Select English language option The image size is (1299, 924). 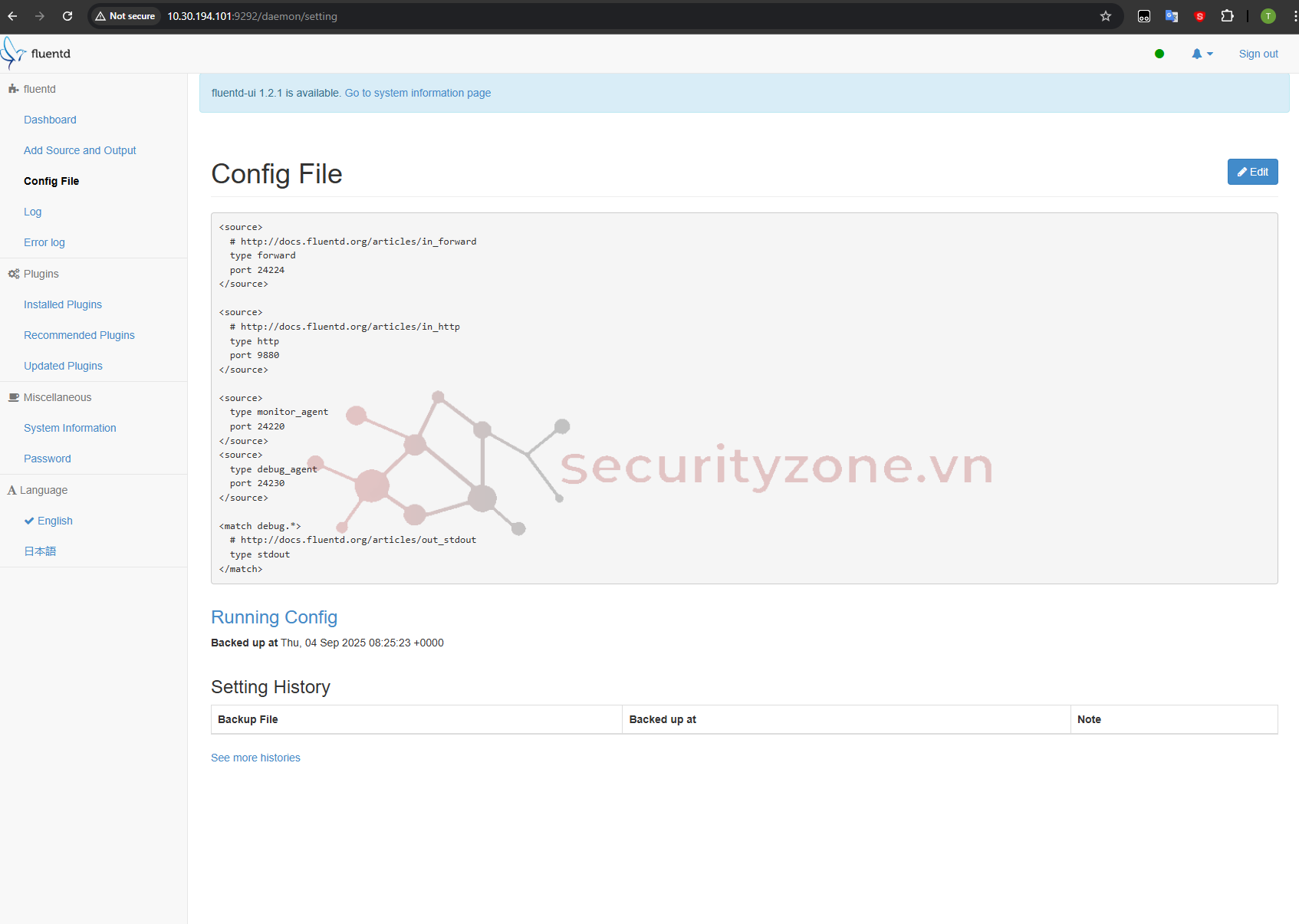click(48, 521)
